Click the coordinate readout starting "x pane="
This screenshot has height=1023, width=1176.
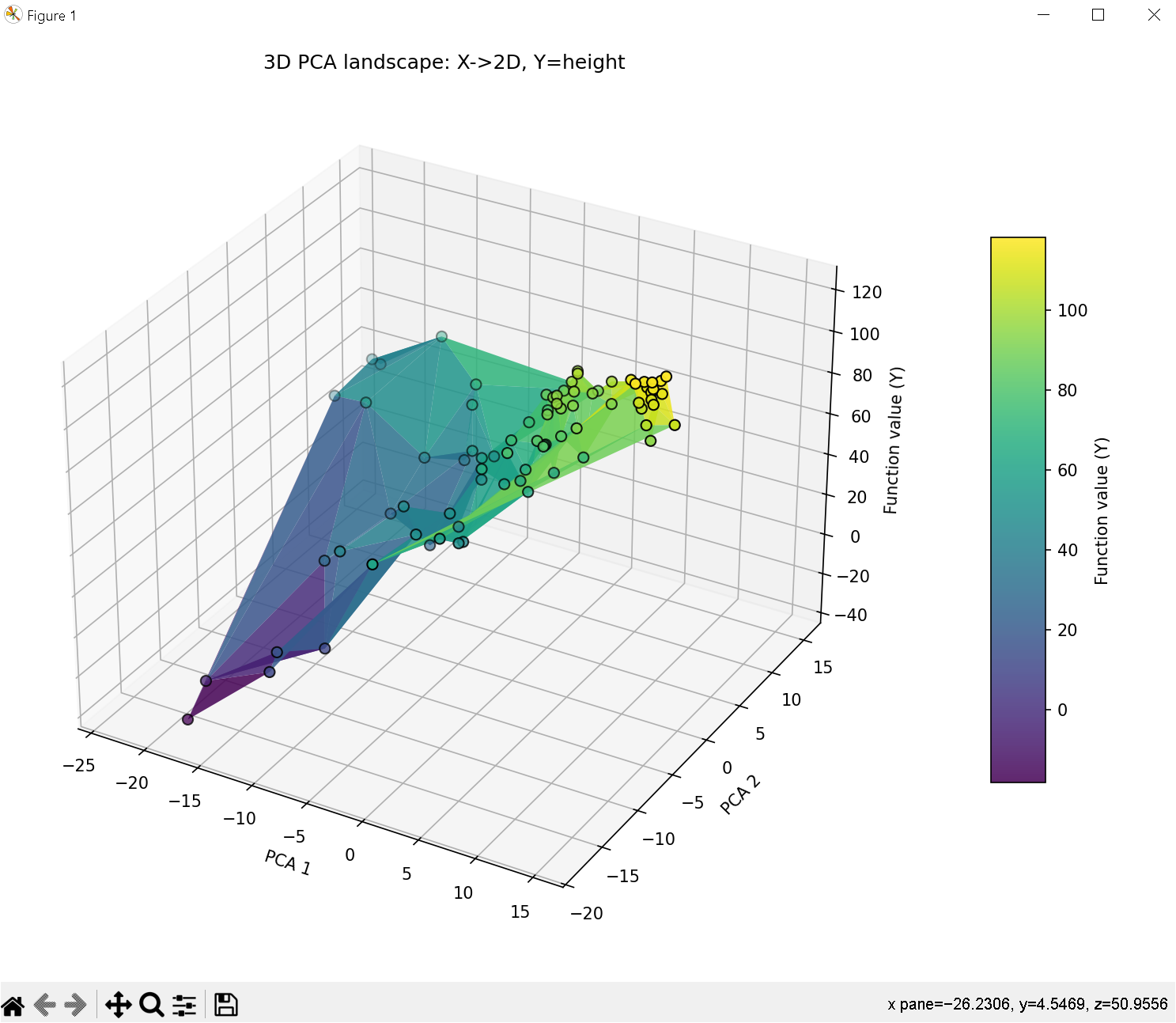pyautogui.click(x=1027, y=1004)
